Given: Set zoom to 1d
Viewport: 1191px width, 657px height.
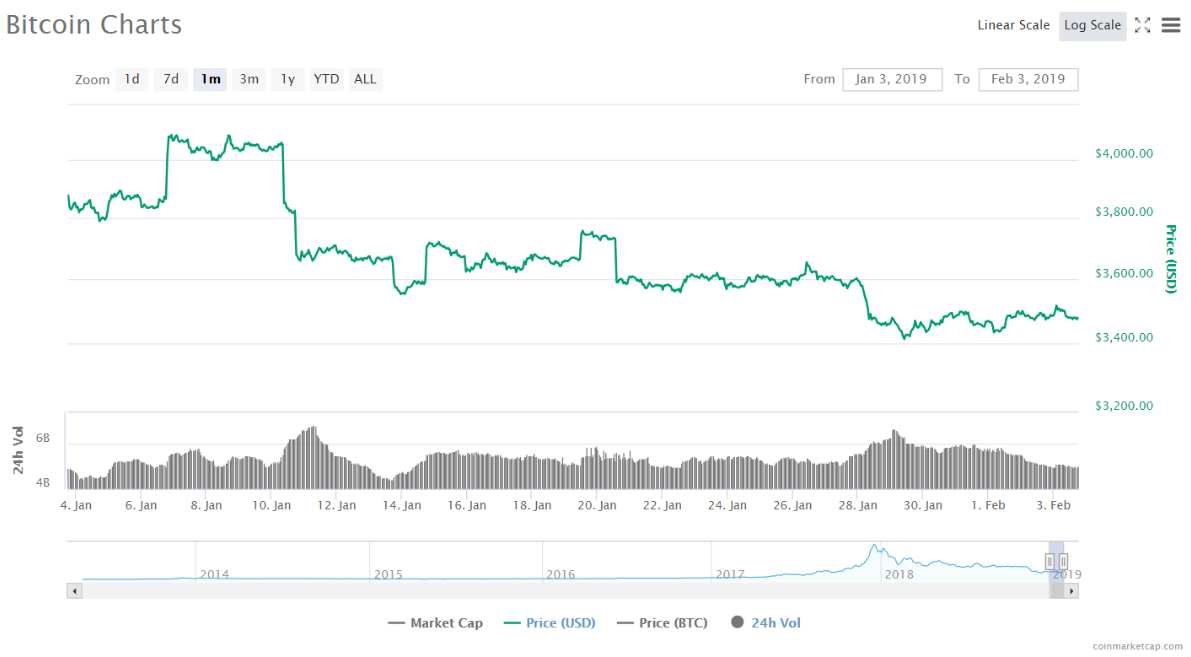Looking at the screenshot, I should click(x=132, y=79).
